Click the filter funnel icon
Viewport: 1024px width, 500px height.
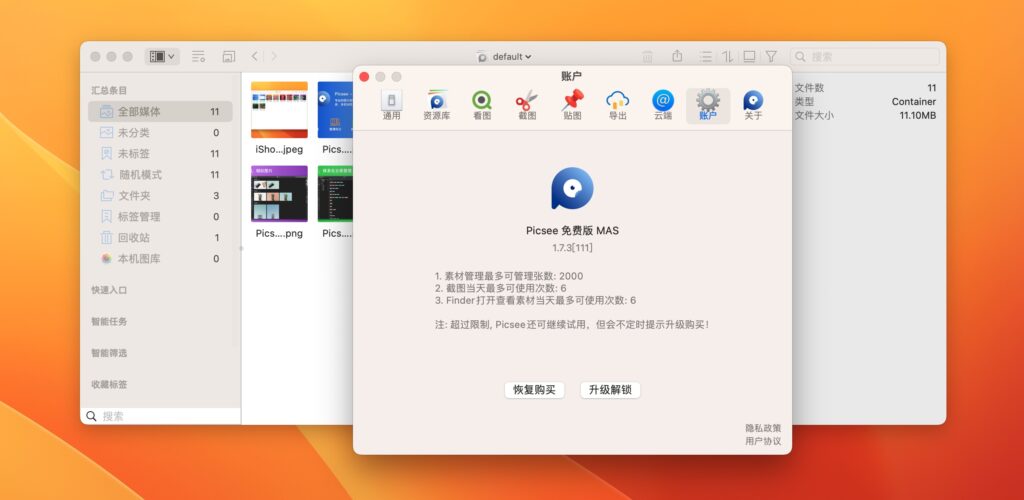[771, 57]
